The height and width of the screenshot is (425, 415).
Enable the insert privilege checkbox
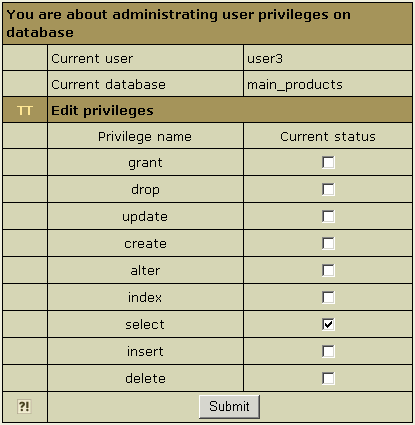tap(328, 351)
